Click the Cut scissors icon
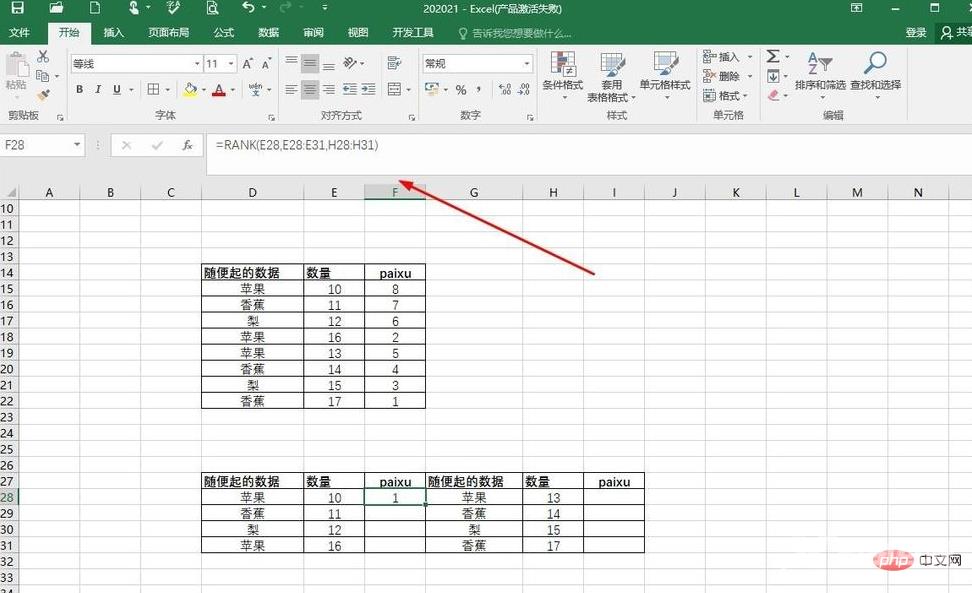 point(43,57)
